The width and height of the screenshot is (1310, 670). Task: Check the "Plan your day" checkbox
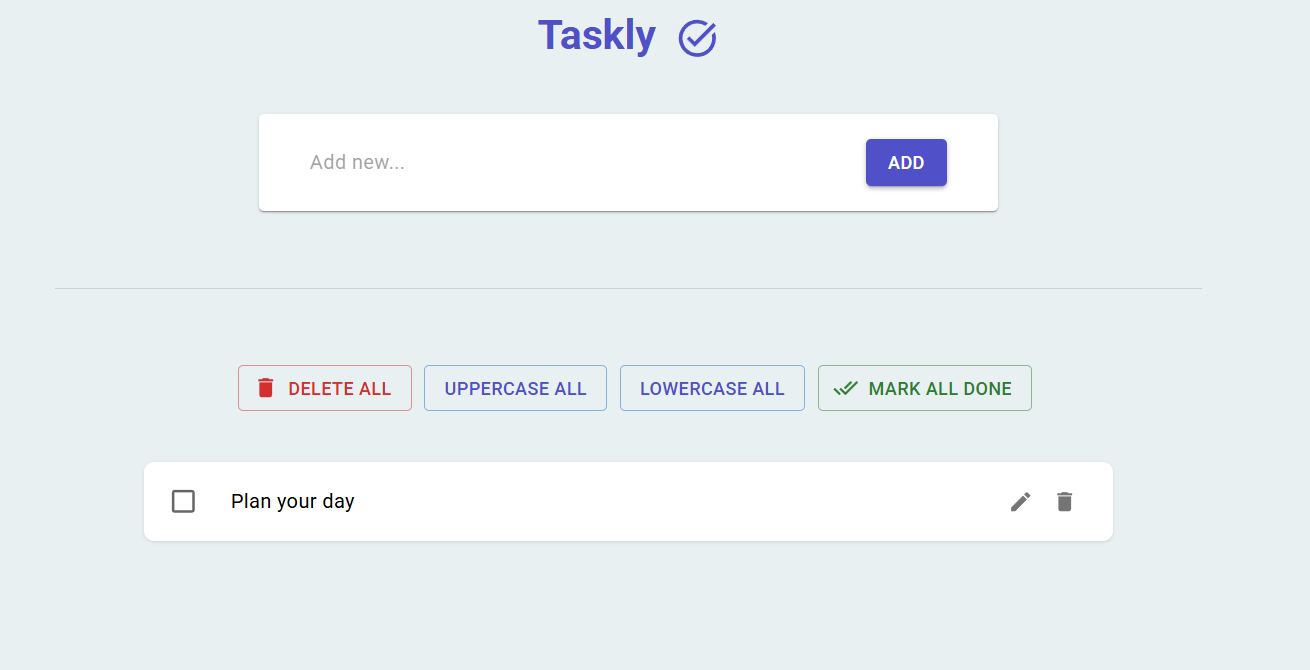click(x=183, y=501)
